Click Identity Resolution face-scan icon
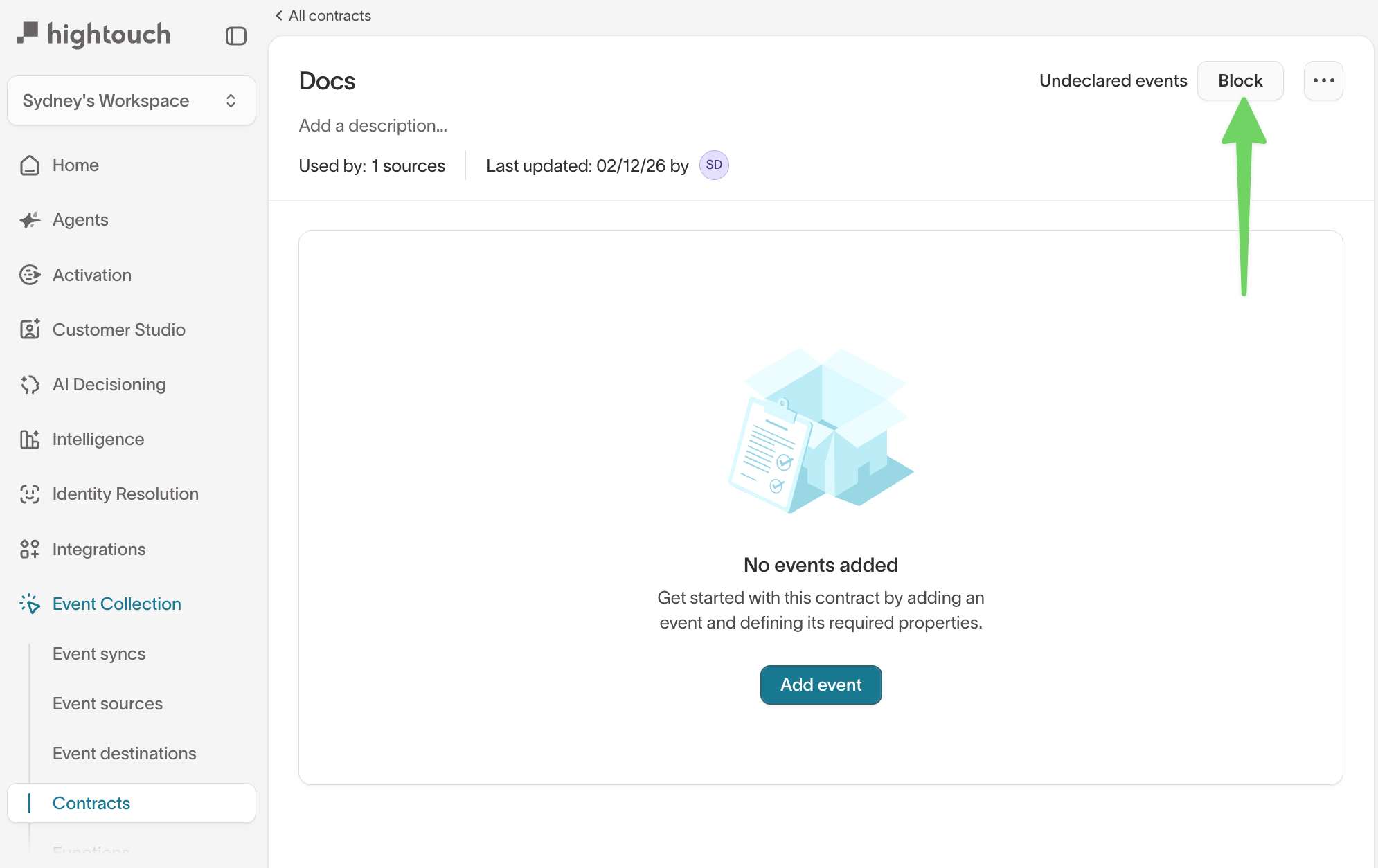1378x868 pixels. click(x=30, y=494)
